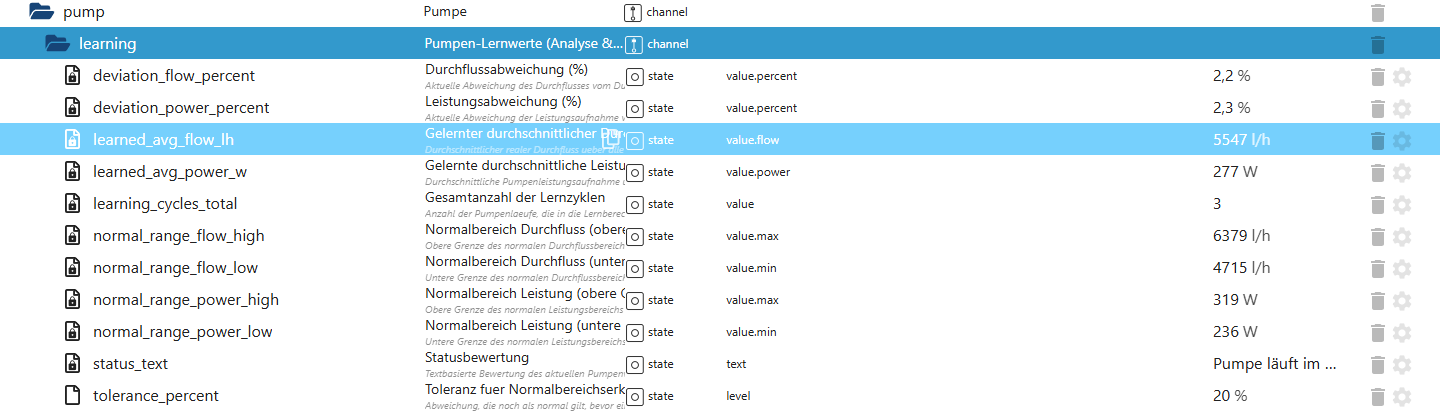Open settings gear for status_text

pos(1402,364)
